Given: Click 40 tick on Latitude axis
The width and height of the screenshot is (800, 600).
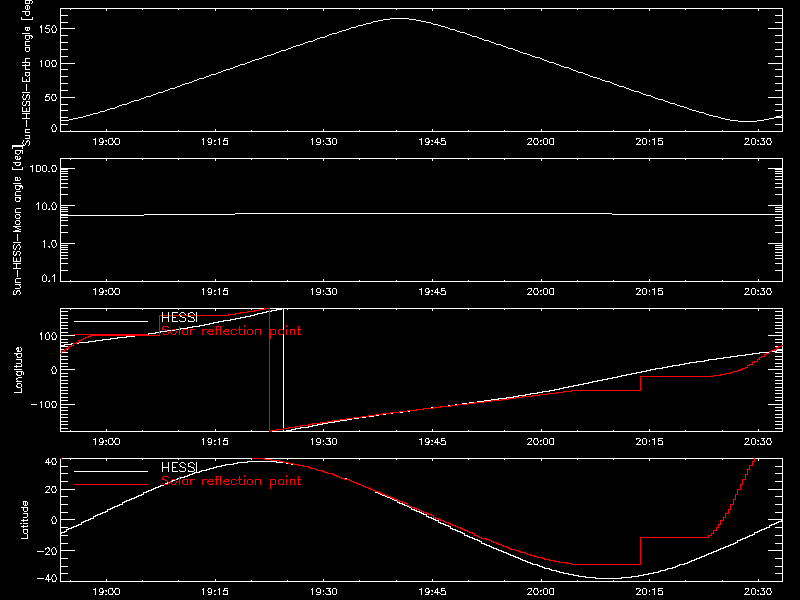Looking at the screenshot, I should pos(52,462).
